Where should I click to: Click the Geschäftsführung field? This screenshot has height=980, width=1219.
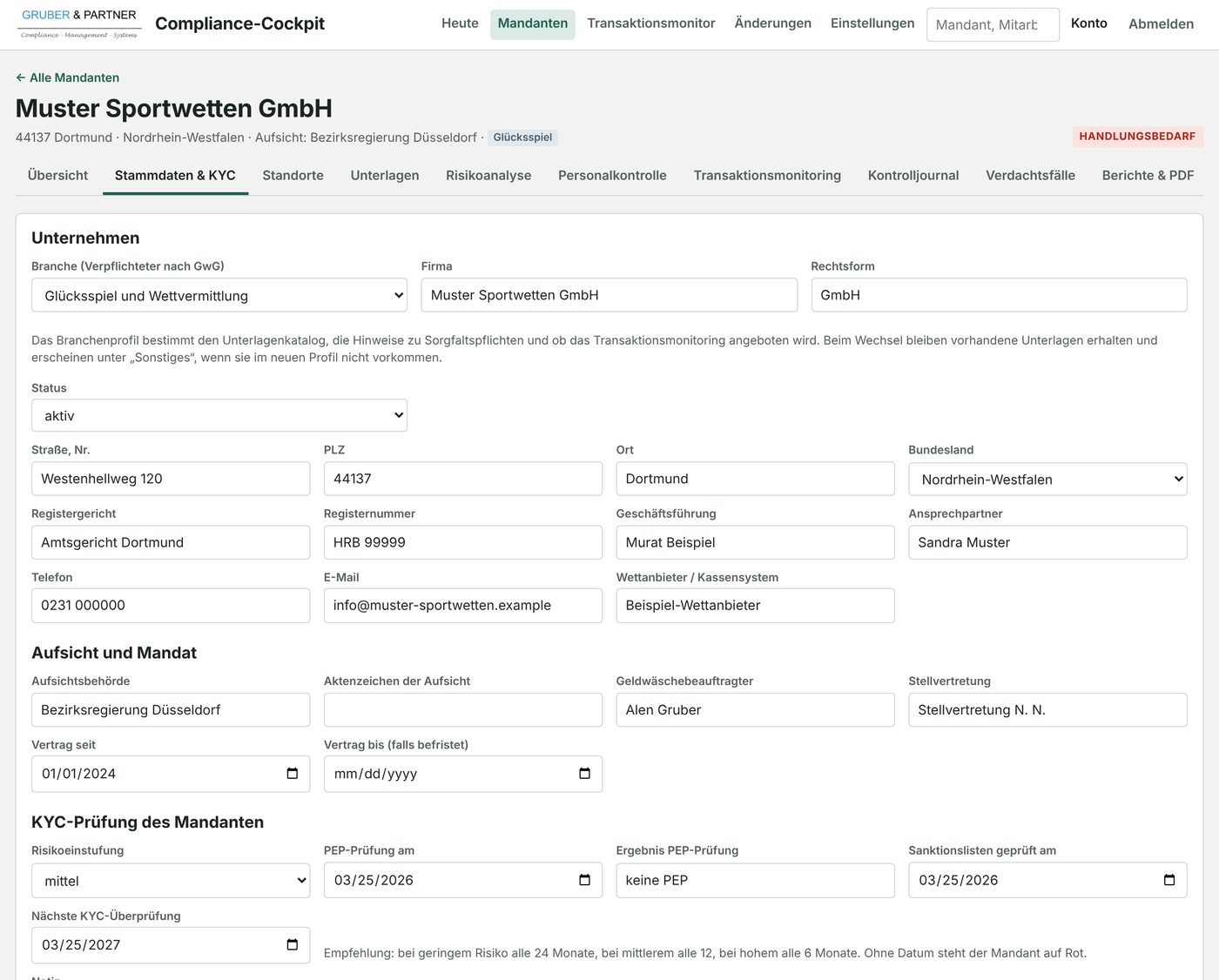pos(755,542)
